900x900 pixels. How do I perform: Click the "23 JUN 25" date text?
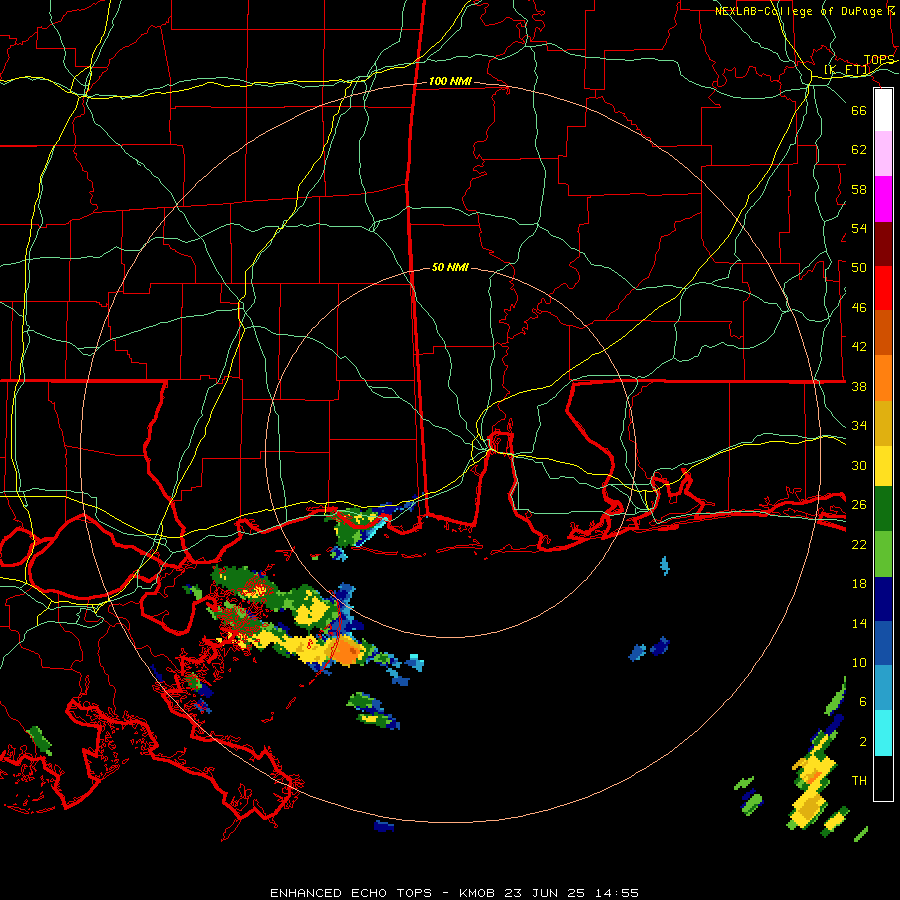point(545,893)
